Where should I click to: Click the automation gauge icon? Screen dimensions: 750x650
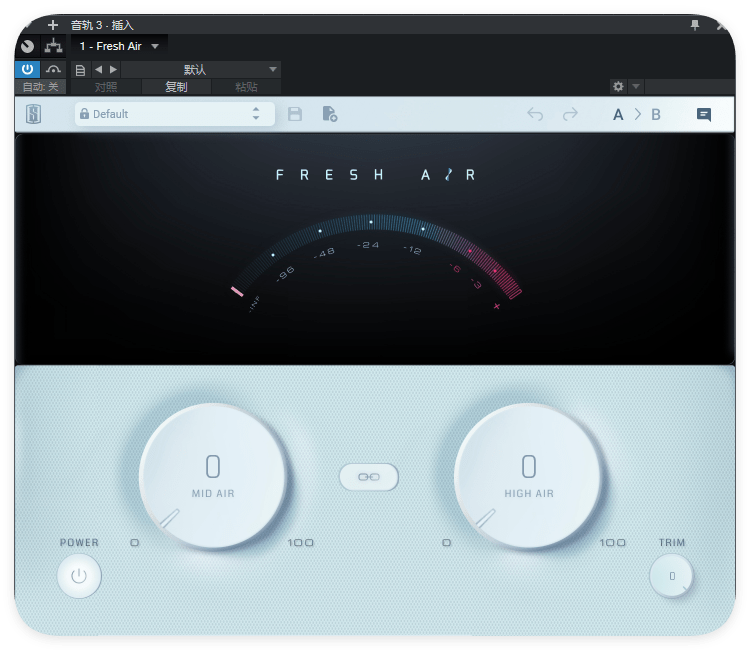(53, 69)
